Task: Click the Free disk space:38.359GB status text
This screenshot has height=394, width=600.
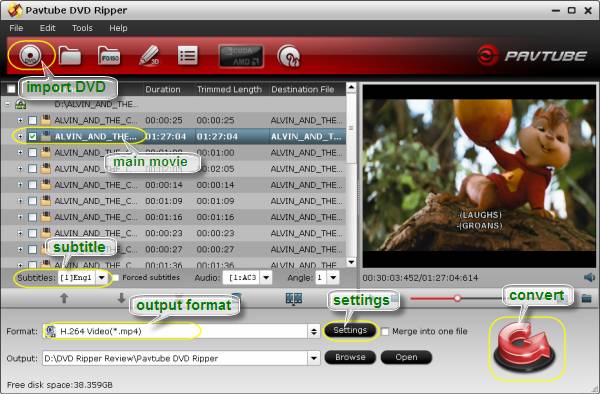Action: pyautogui.click(x=60, y=385)
